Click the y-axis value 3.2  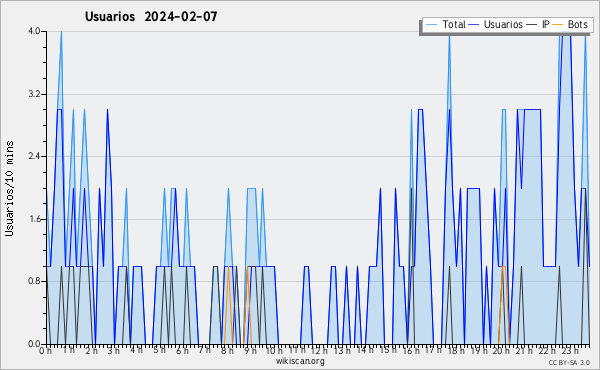pos(34,94)
